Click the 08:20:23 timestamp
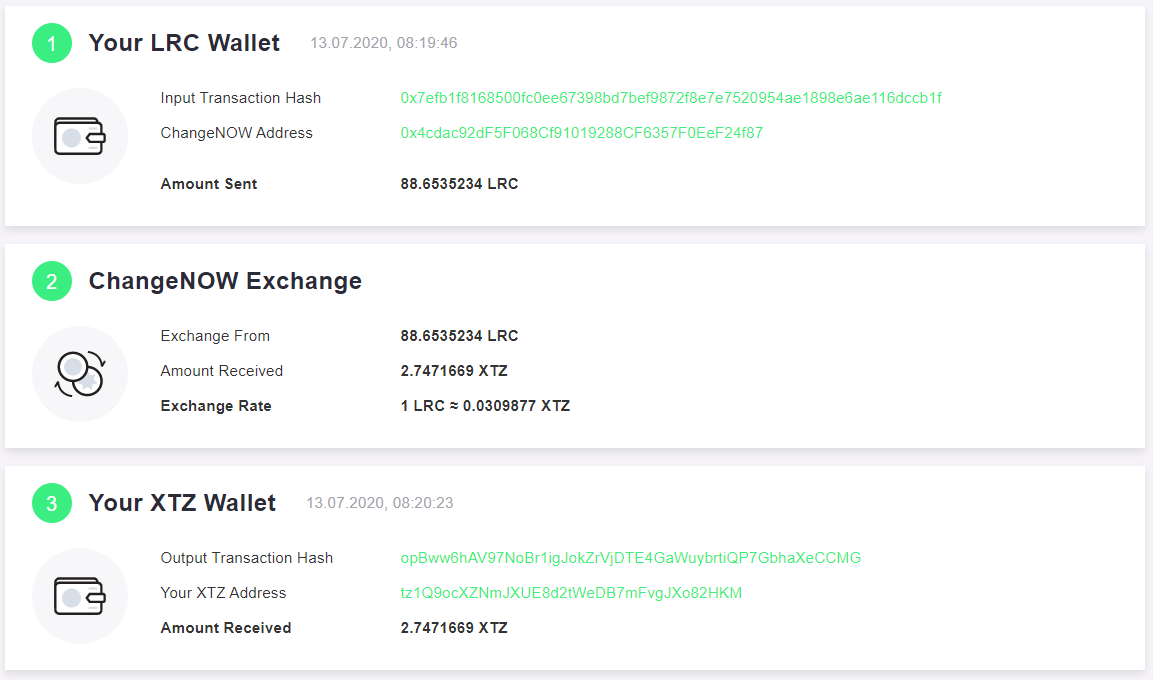This screenshot has width=1153, height=680. [379, 503]
